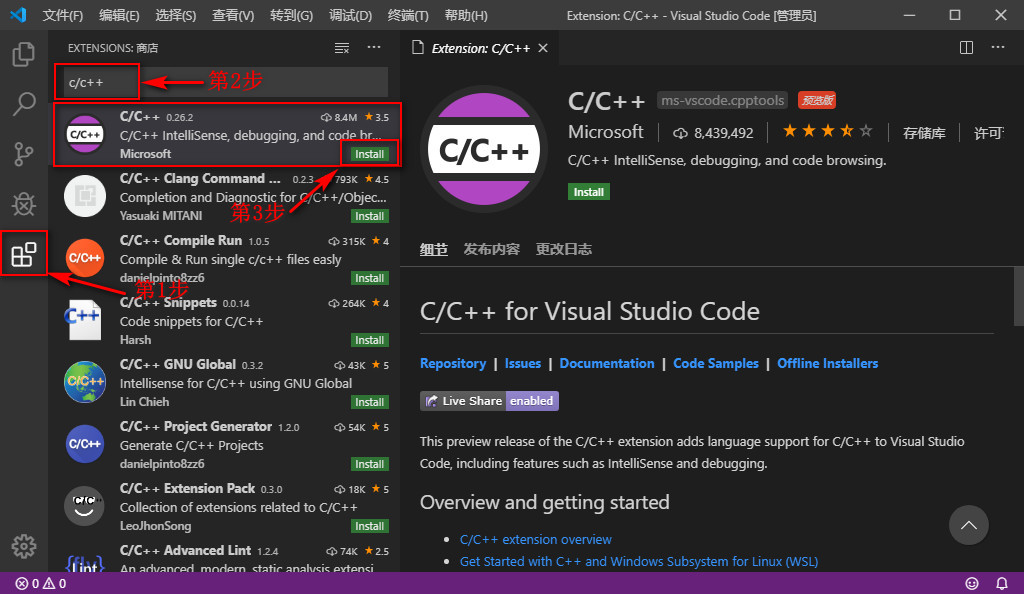Image resolution: width=1024 pixels, height=594 pixels.
Task: Open notifications via the bell icon
Action: pyautogui.click(x=1001, y=583)
